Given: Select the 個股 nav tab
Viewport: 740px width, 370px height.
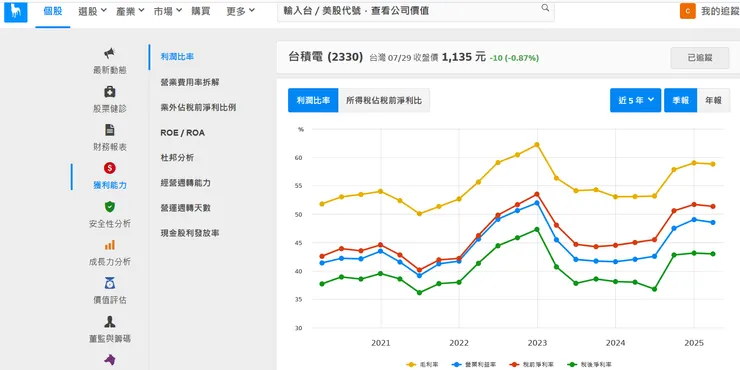Looking at the screenshot, I should pyautogui.click(x=53, y=11).
